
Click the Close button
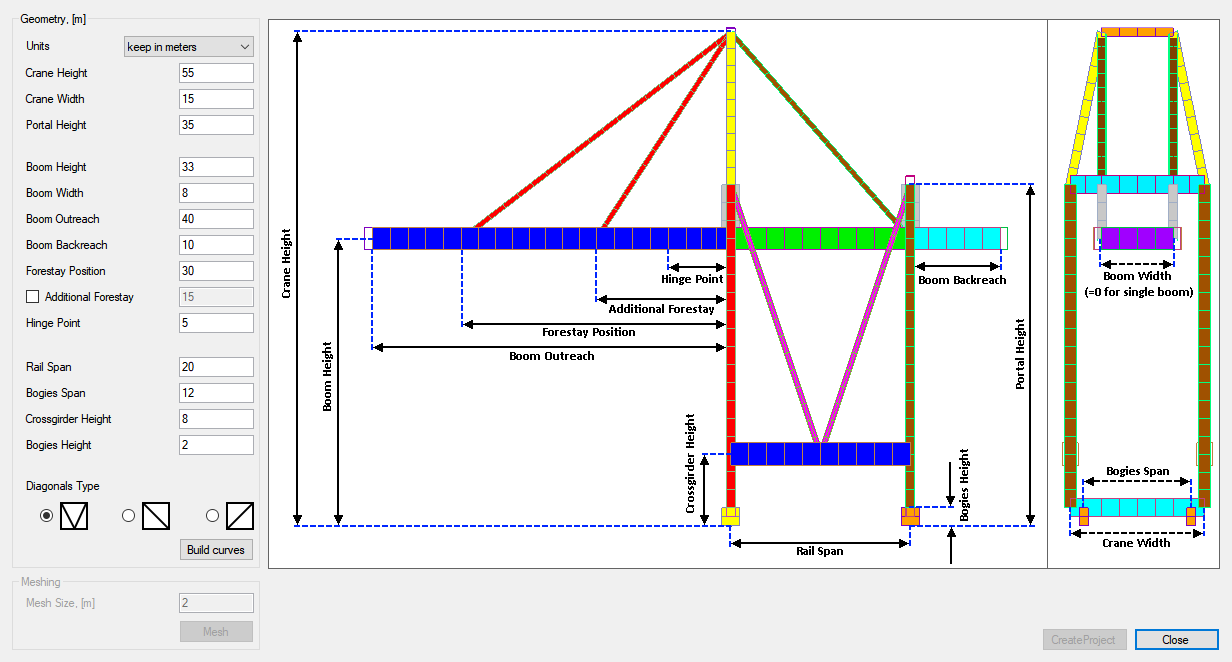coord(1176,639)
